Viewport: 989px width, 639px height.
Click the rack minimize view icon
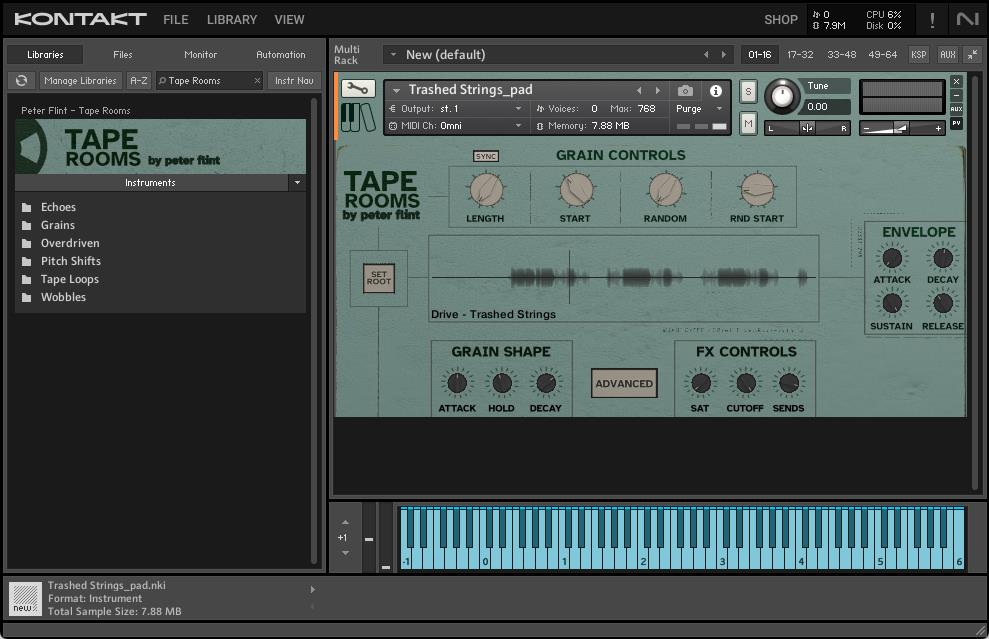[x=972, y=55]
